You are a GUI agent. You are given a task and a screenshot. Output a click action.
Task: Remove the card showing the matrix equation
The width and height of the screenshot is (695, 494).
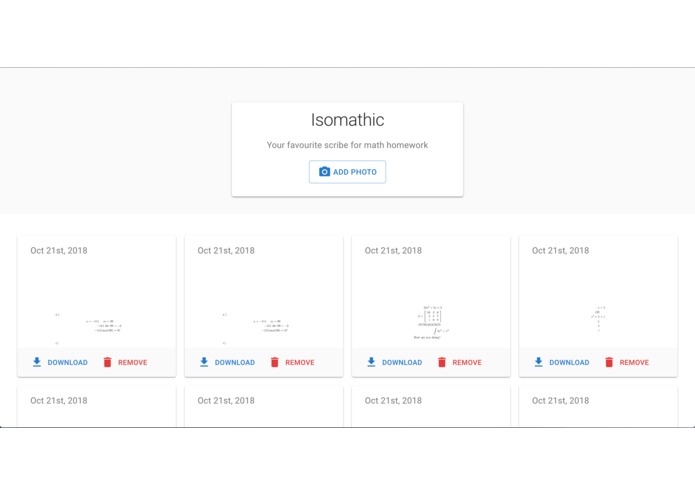pyautogui.click(x=460, y=362)
